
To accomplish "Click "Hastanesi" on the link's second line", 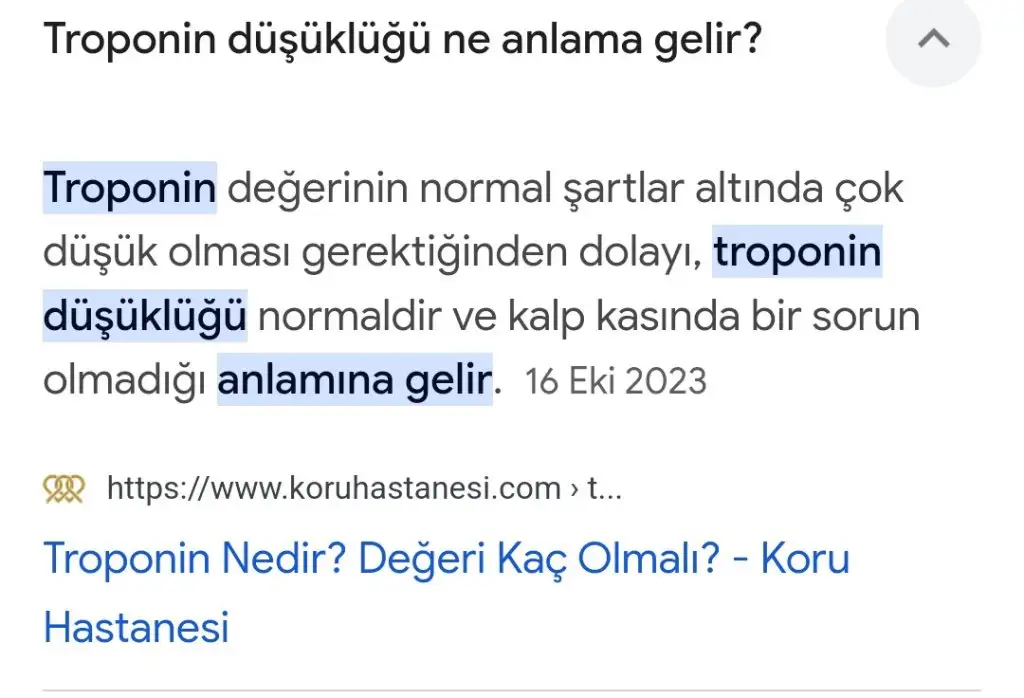I will (136, 627).
